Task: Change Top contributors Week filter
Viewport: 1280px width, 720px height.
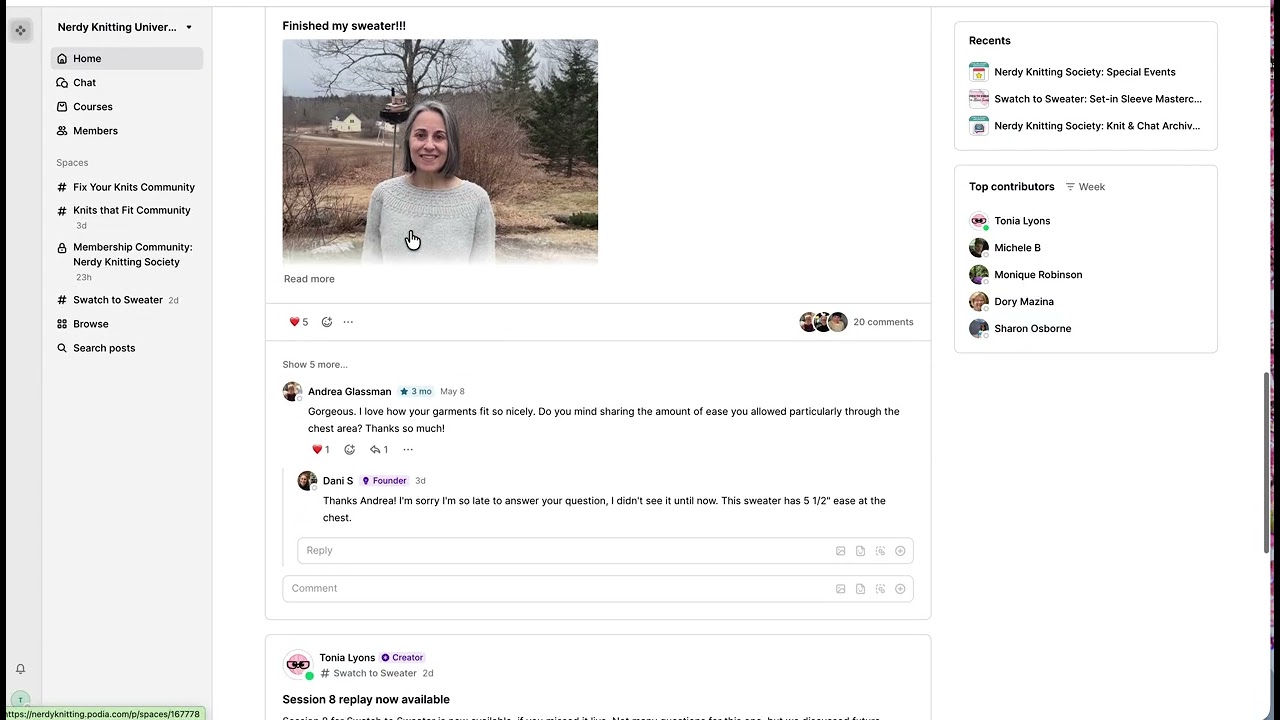Action: 1085,187
